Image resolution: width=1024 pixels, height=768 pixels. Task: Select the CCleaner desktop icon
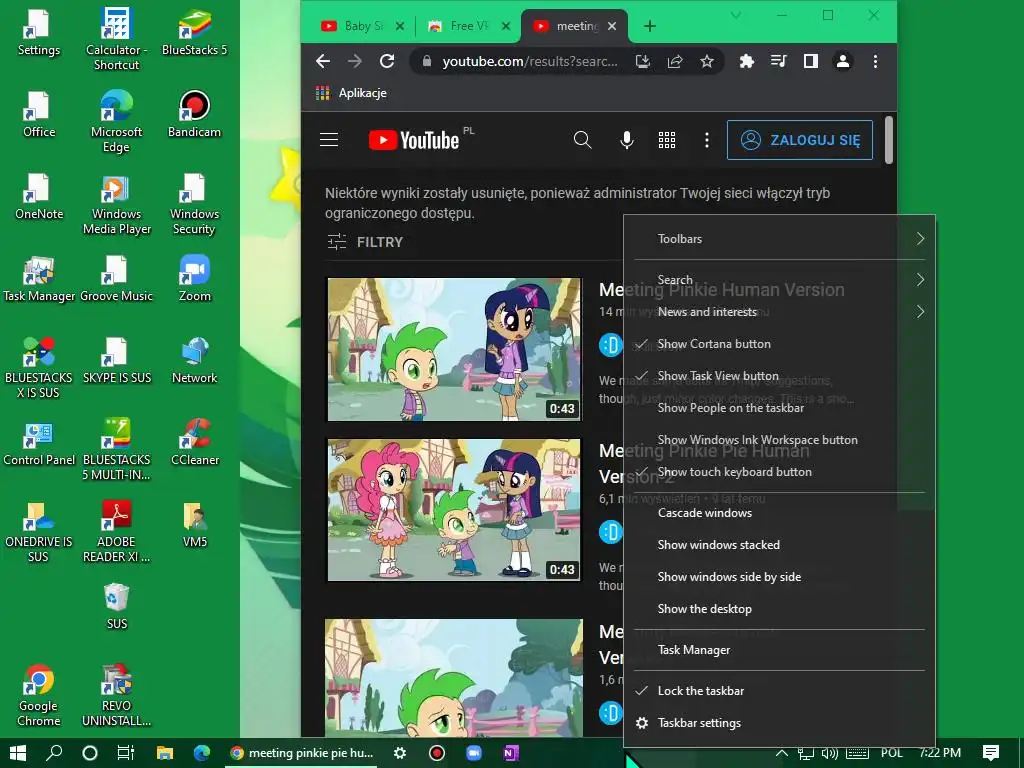[194, 443]
